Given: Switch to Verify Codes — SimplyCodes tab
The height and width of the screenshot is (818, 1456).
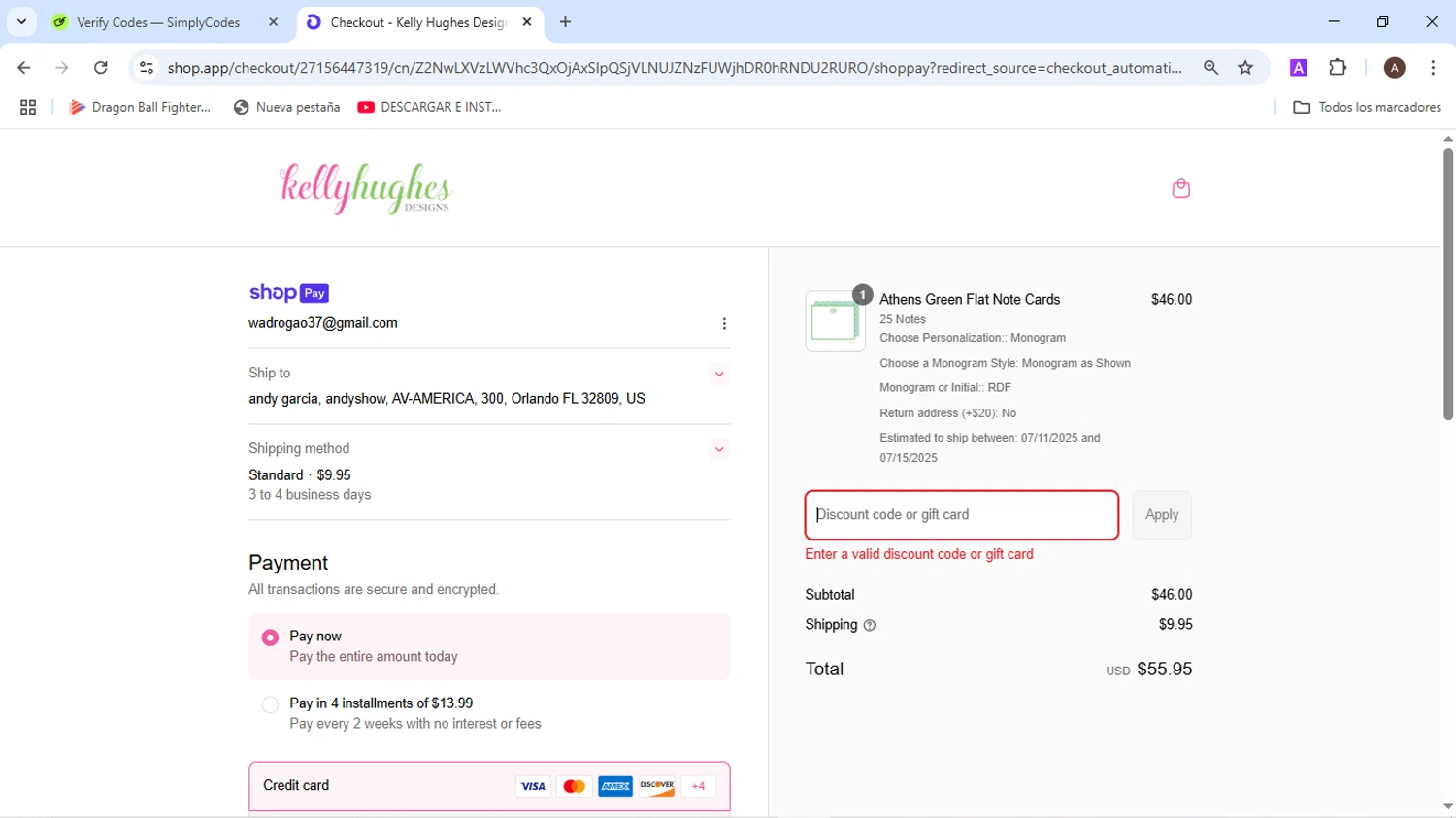Looking at the screenshot, I should [x=158, y=22].
